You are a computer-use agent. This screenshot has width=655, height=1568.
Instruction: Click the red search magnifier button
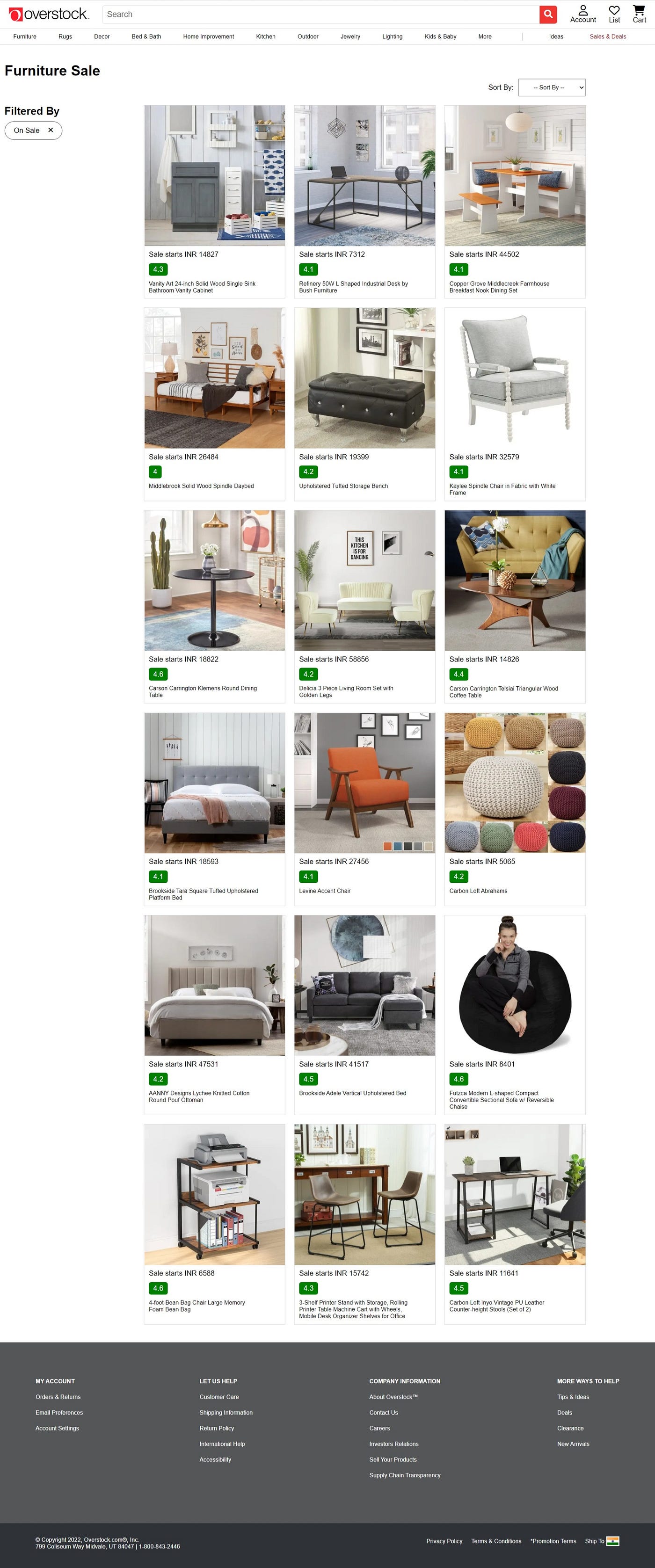click(x=548, y=15)
